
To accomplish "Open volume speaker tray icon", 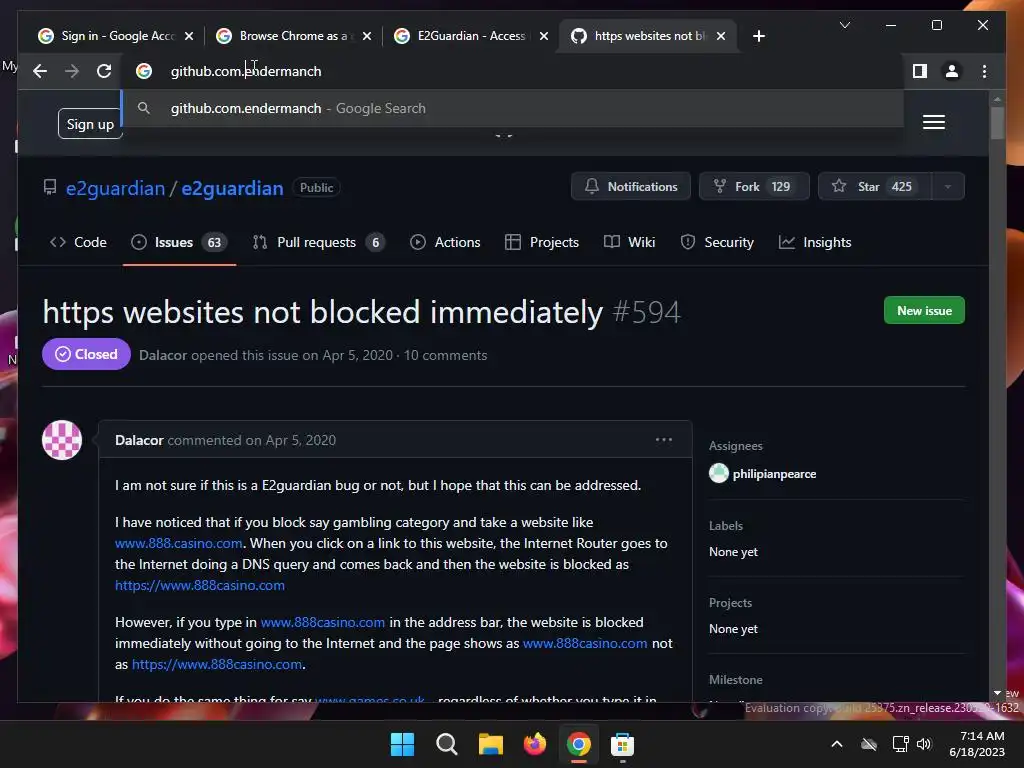I will click(924, 744).
